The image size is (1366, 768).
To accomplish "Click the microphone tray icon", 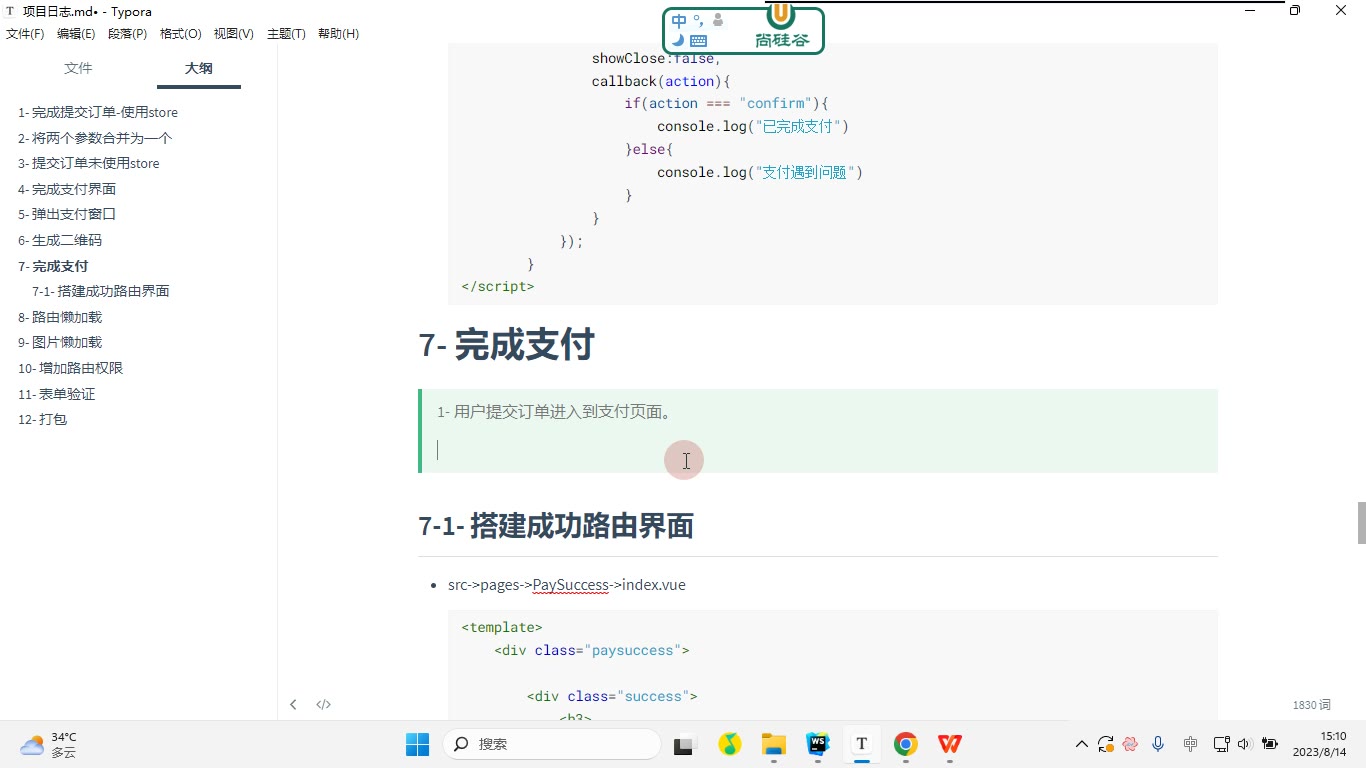I will (x=1158, y=744).
